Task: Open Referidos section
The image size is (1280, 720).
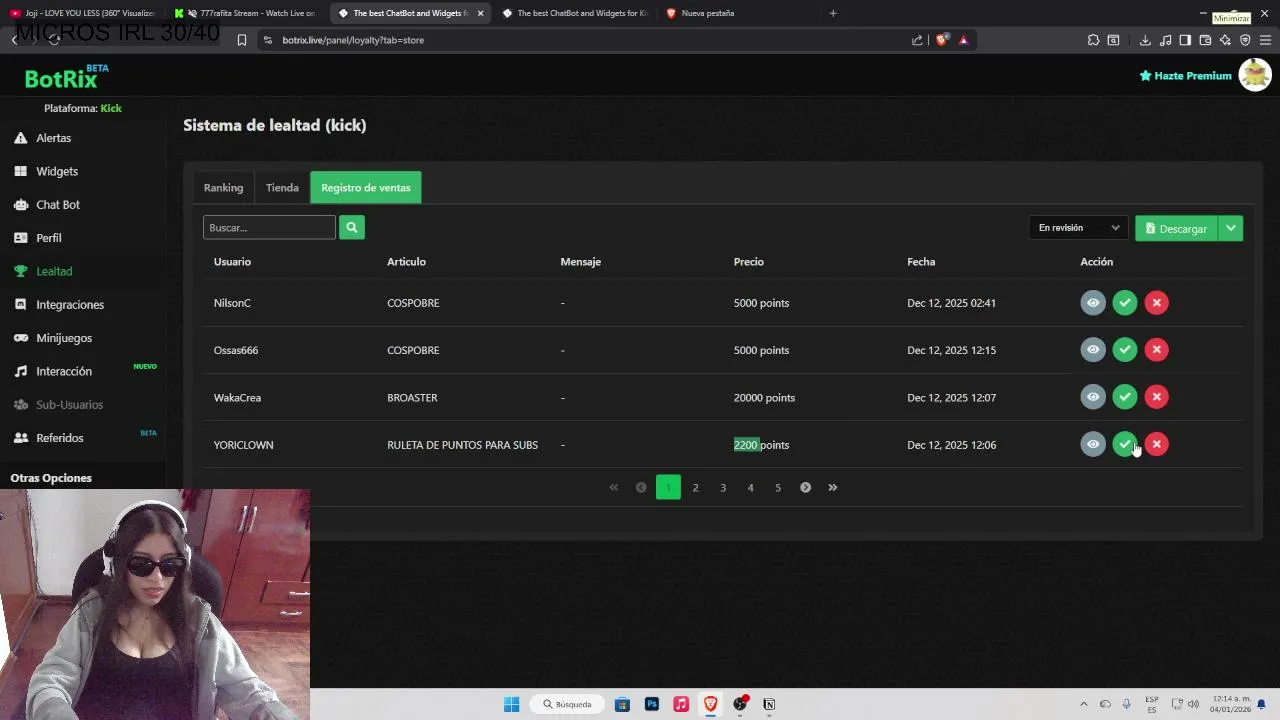Action: [x=48, y=438]
